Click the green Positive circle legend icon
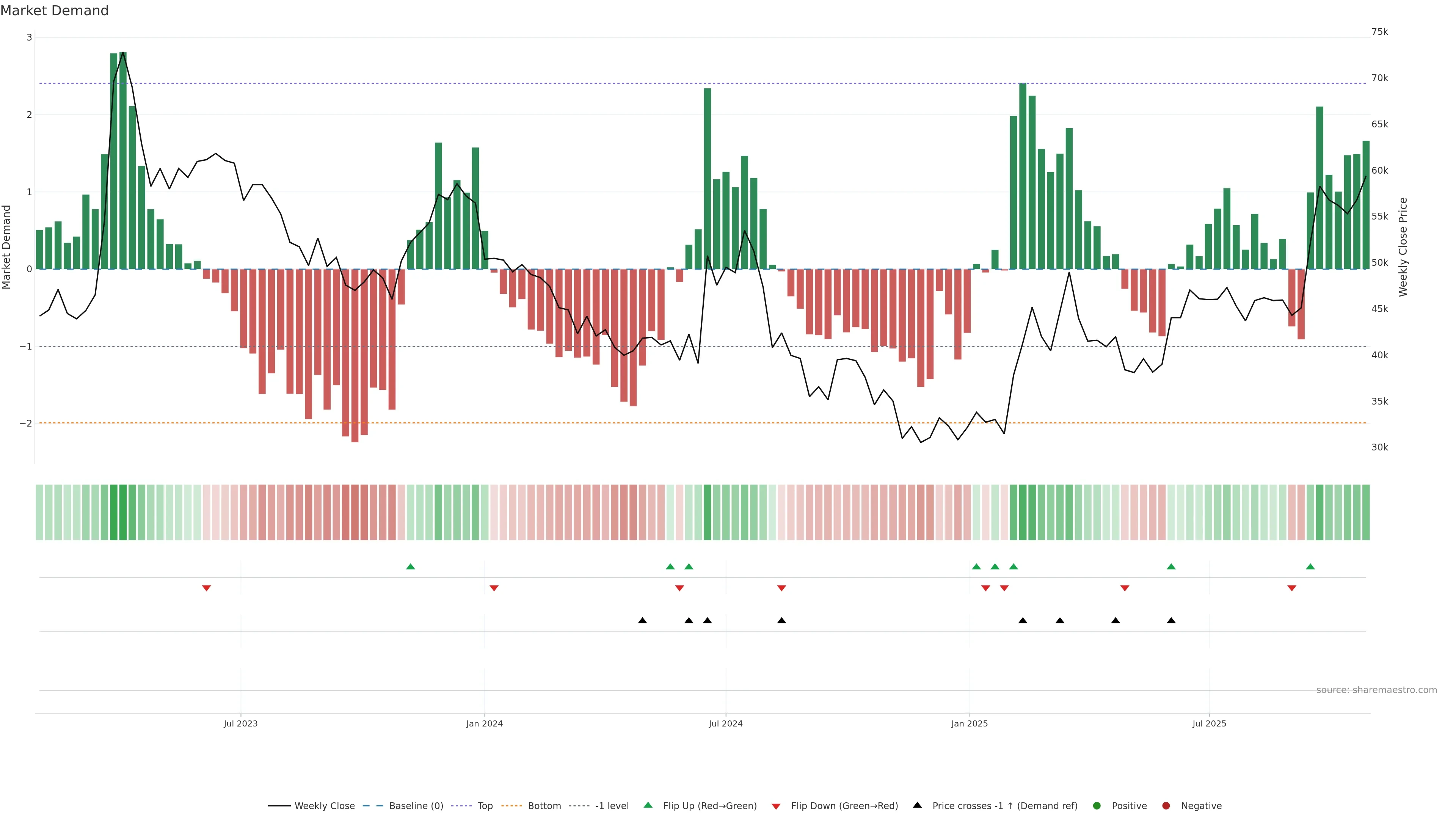 (x=1097, y=805)
